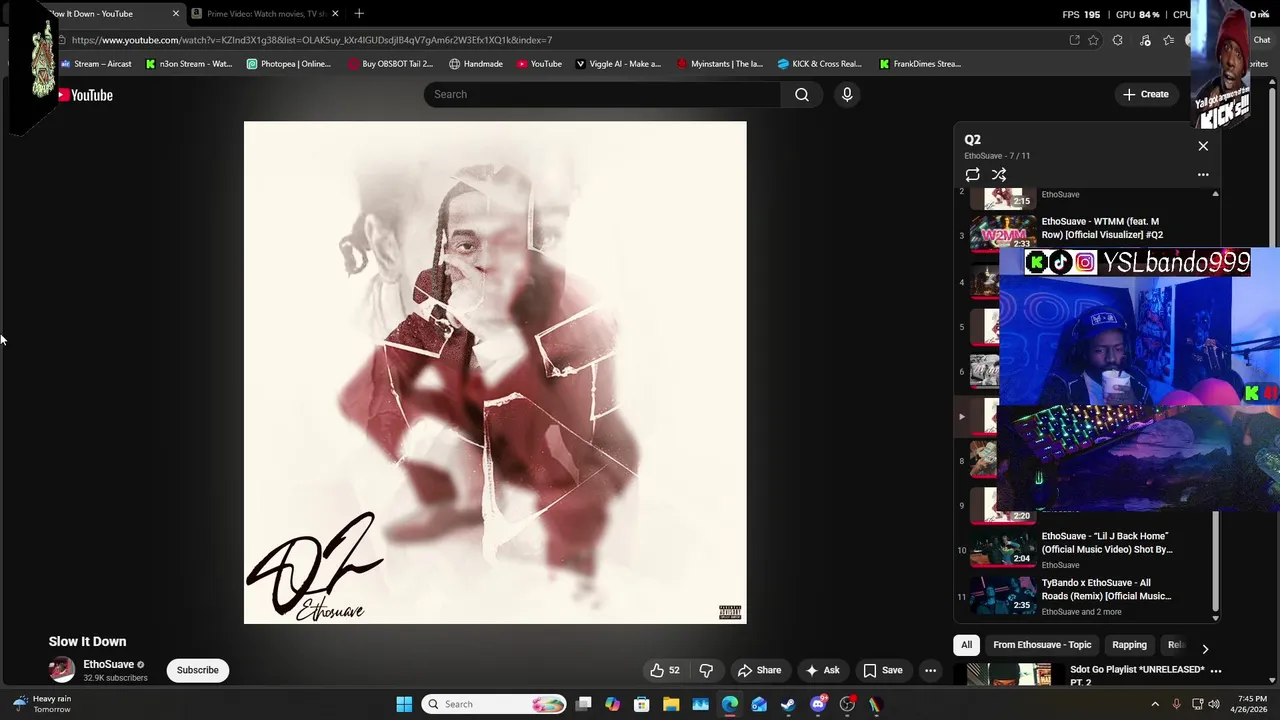Screen dimensions: 1280x720
Task: Subscribe to EthoSuave channel
Action: (x=198, y=670)
